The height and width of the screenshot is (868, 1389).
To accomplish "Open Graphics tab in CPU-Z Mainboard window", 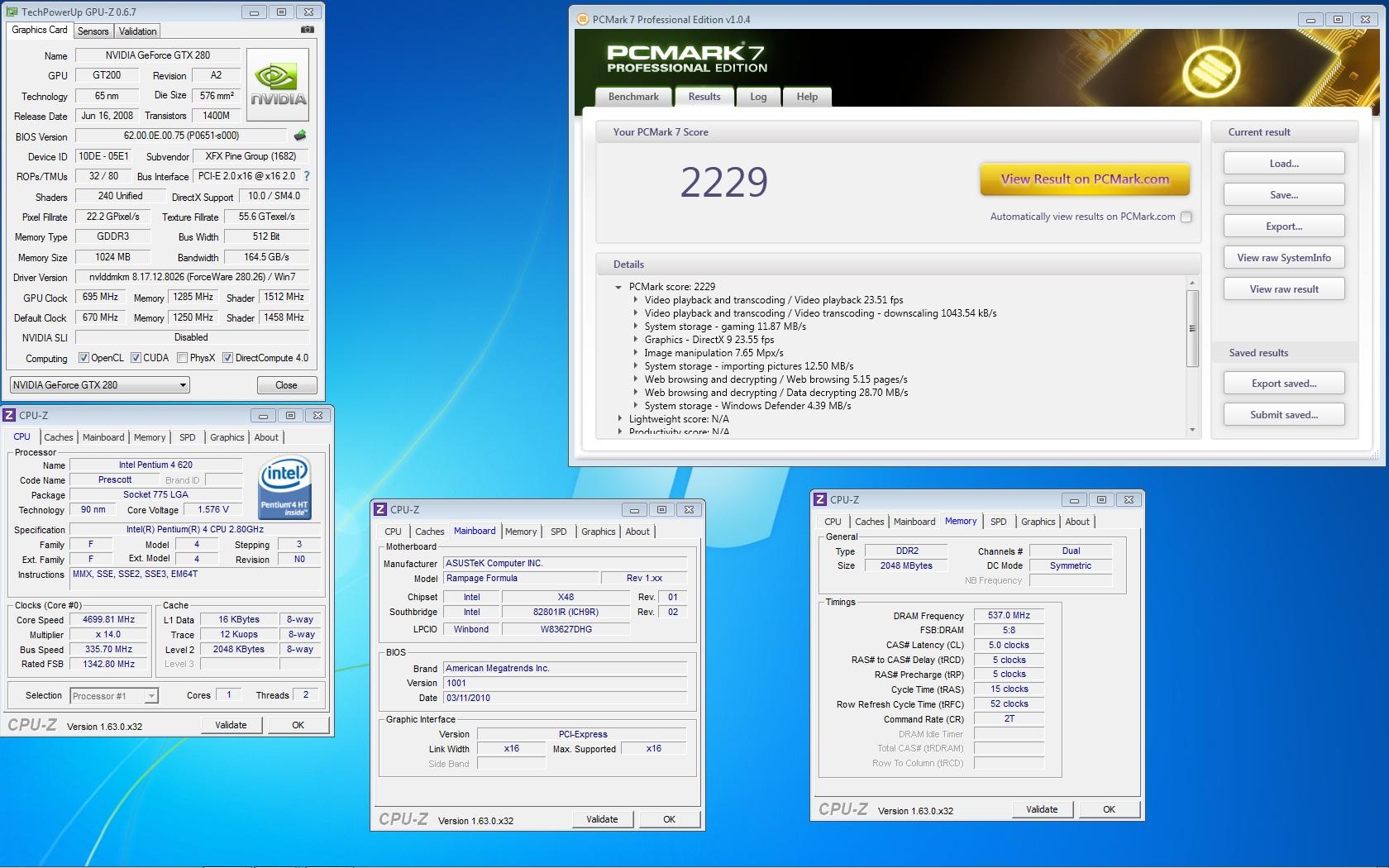I will 598,532.
